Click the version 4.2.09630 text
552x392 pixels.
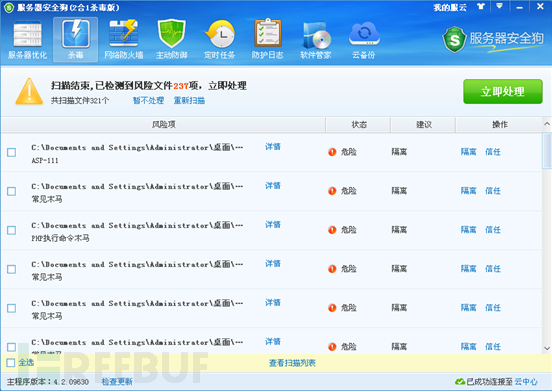coord(71,382)
